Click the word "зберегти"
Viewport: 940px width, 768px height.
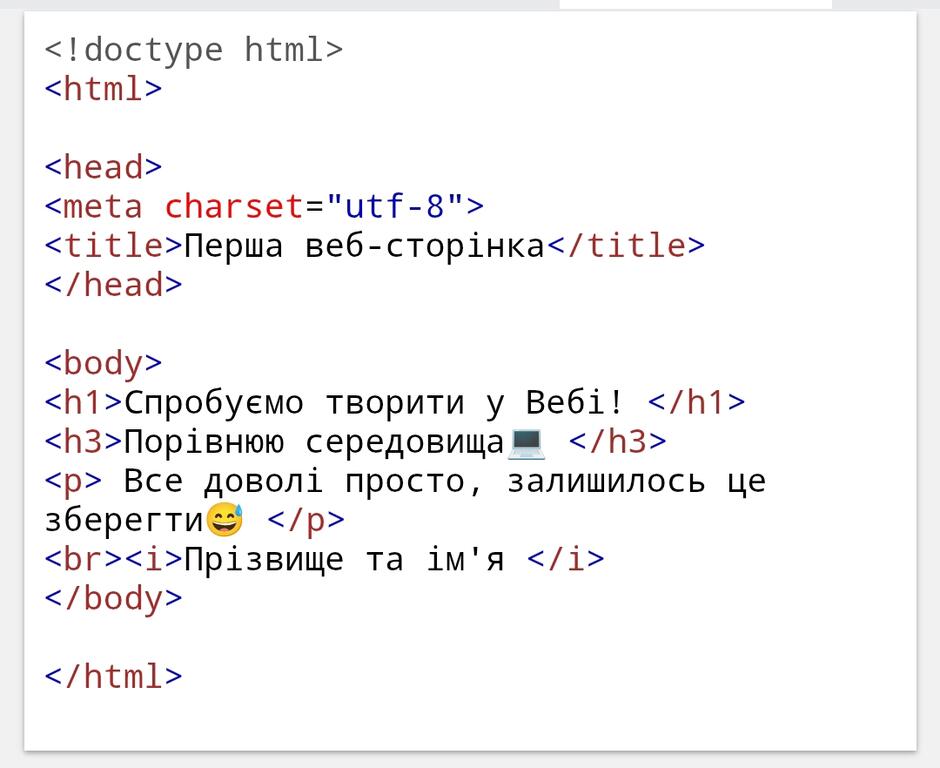[x=124, y=521]
